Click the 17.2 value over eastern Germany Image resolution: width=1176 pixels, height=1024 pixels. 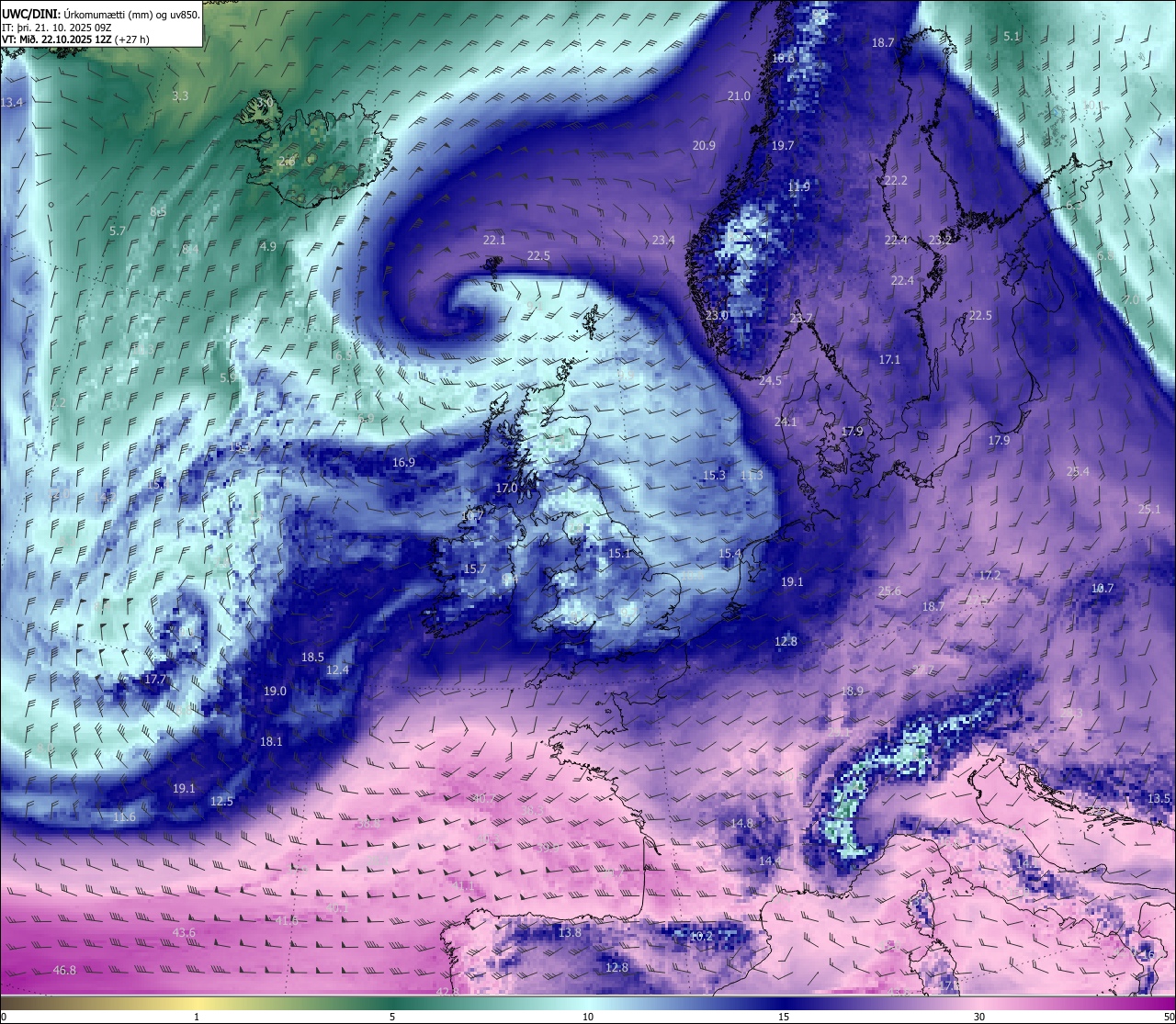989,575
